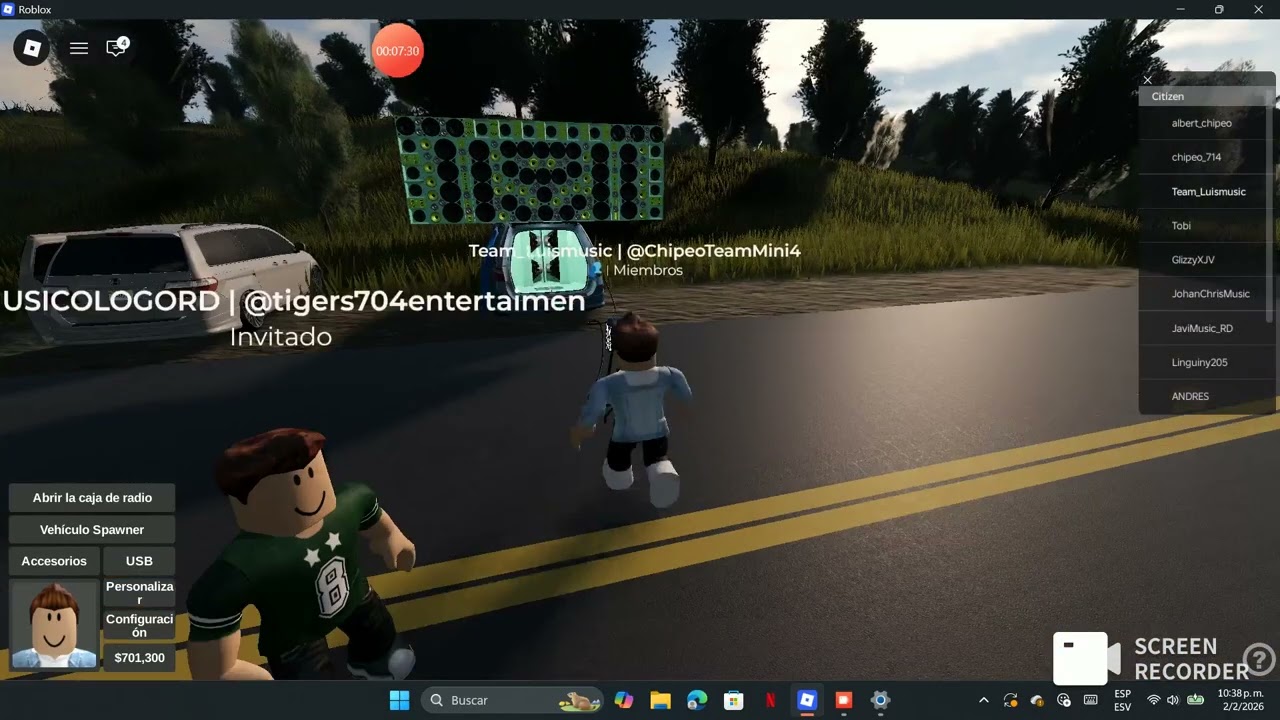Click the Abrir la caja de radio button

pyautogui.click(x=92, y=498)
